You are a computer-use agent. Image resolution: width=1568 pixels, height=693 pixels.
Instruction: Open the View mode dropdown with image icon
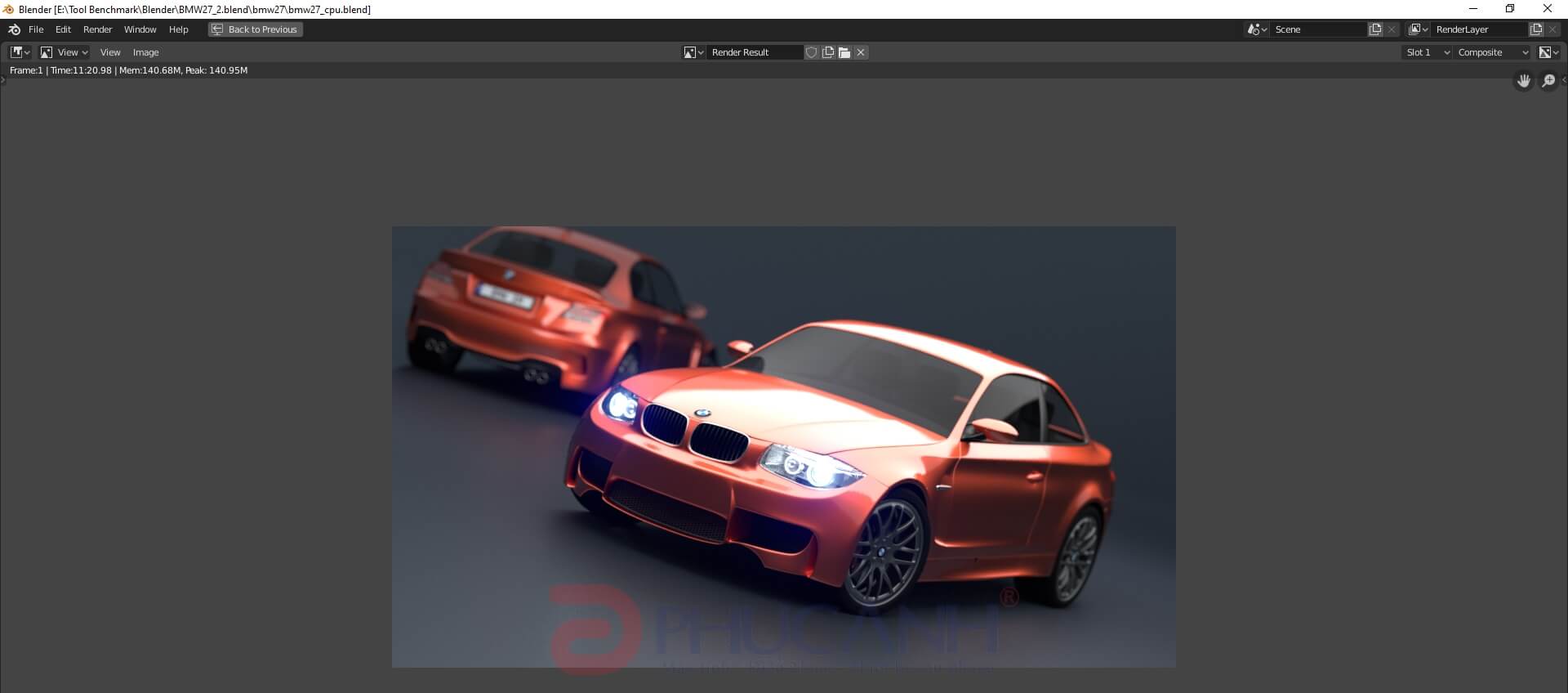pyautogui.click(x=64, y=52)
